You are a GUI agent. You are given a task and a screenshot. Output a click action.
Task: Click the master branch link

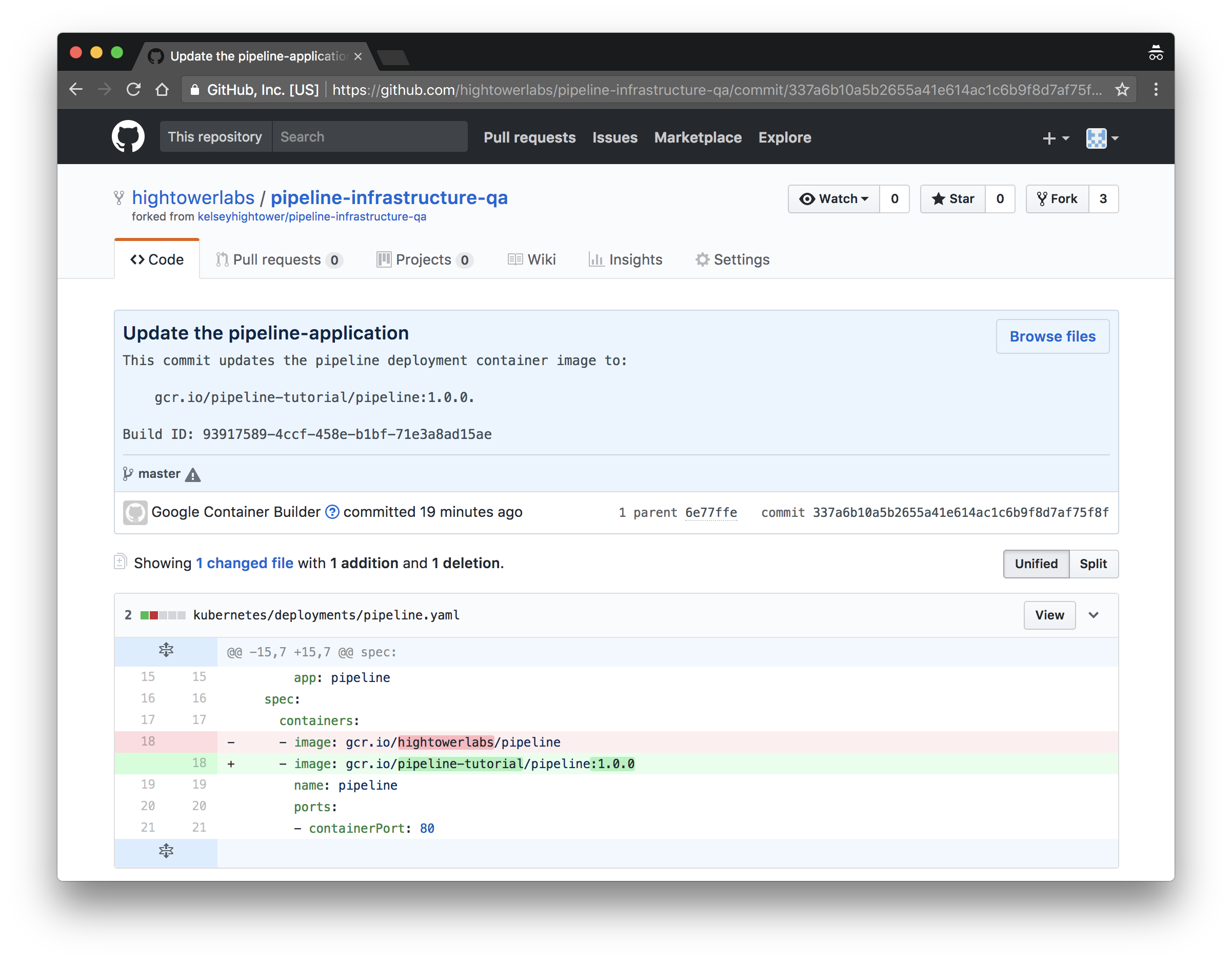[x=159, y=474]
